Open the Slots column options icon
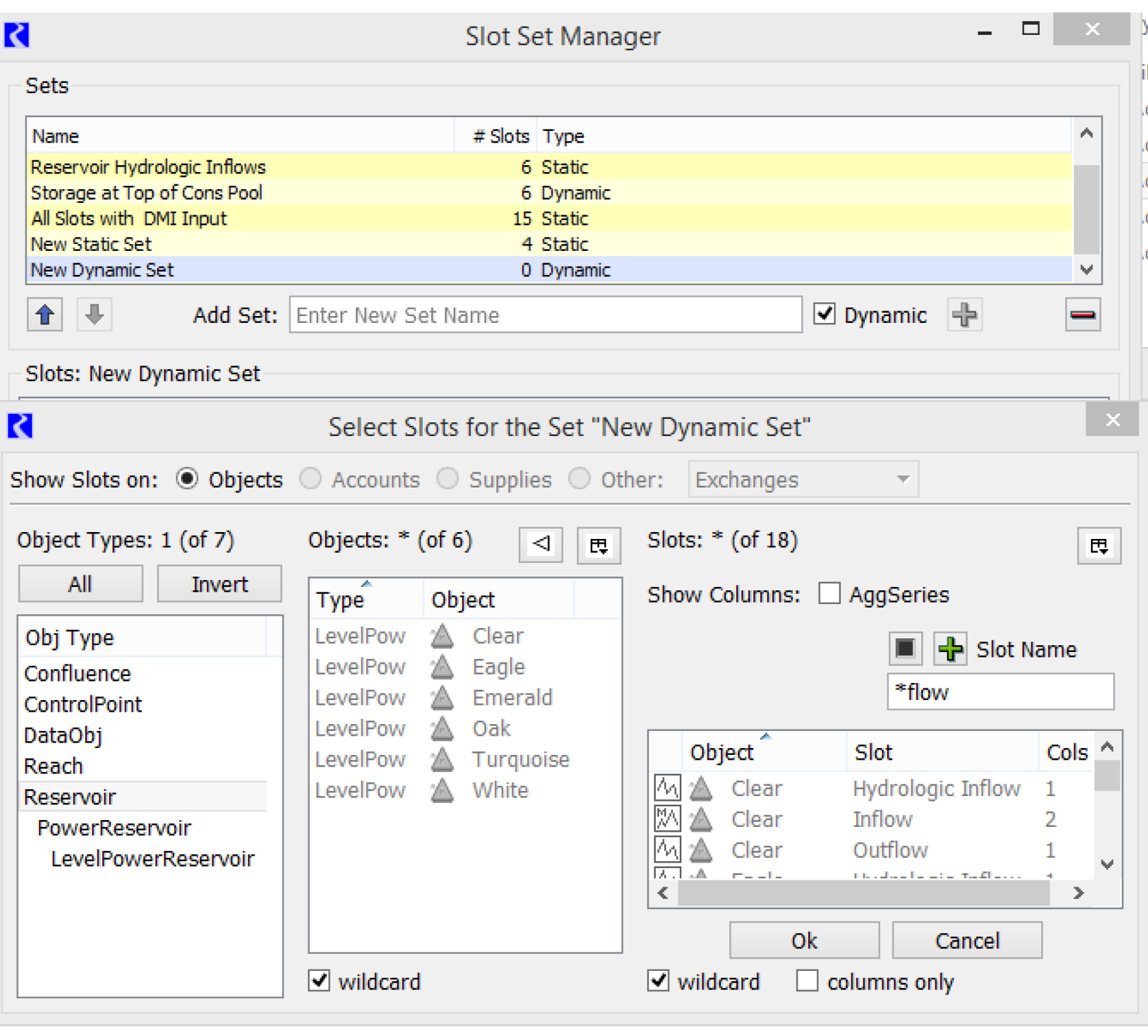The width and height of the screenshot is (1148, 1036). [x=1099, y=546]
